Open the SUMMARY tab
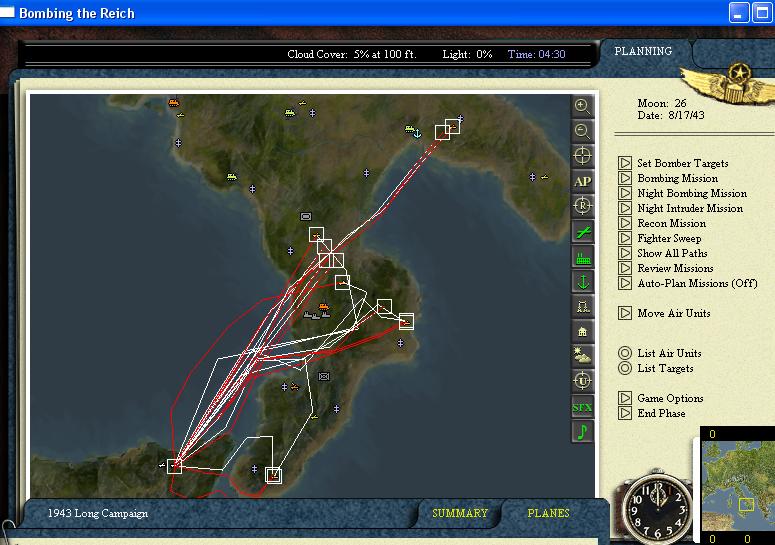 (460, 513)
